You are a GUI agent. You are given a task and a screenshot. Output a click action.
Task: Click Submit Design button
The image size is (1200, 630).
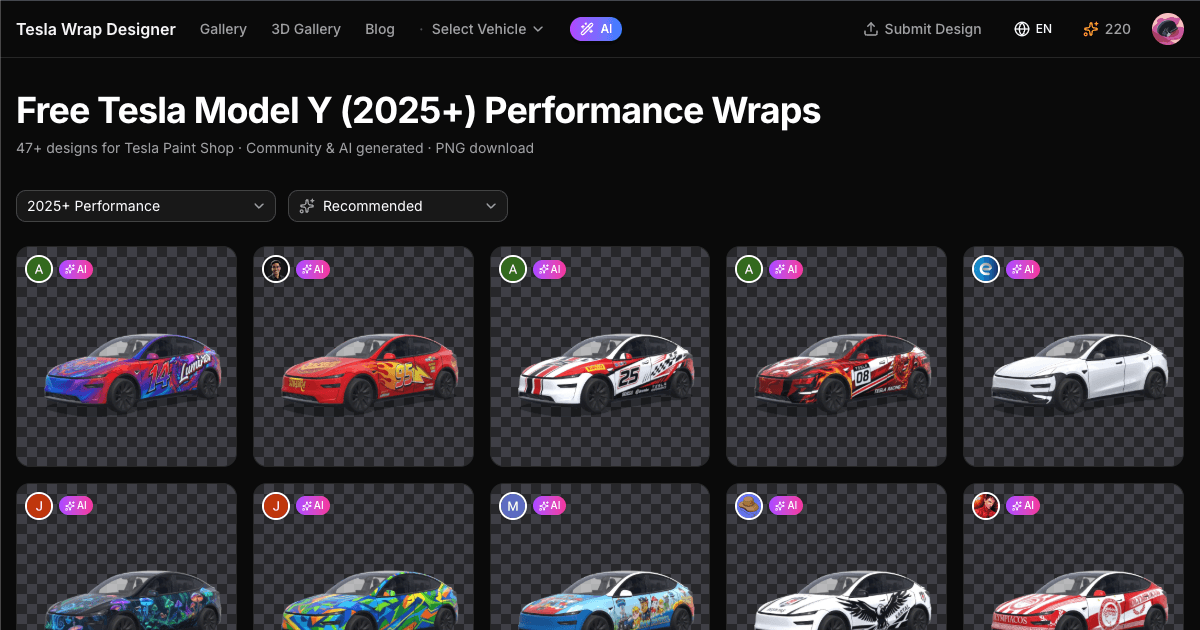[922, 29]
